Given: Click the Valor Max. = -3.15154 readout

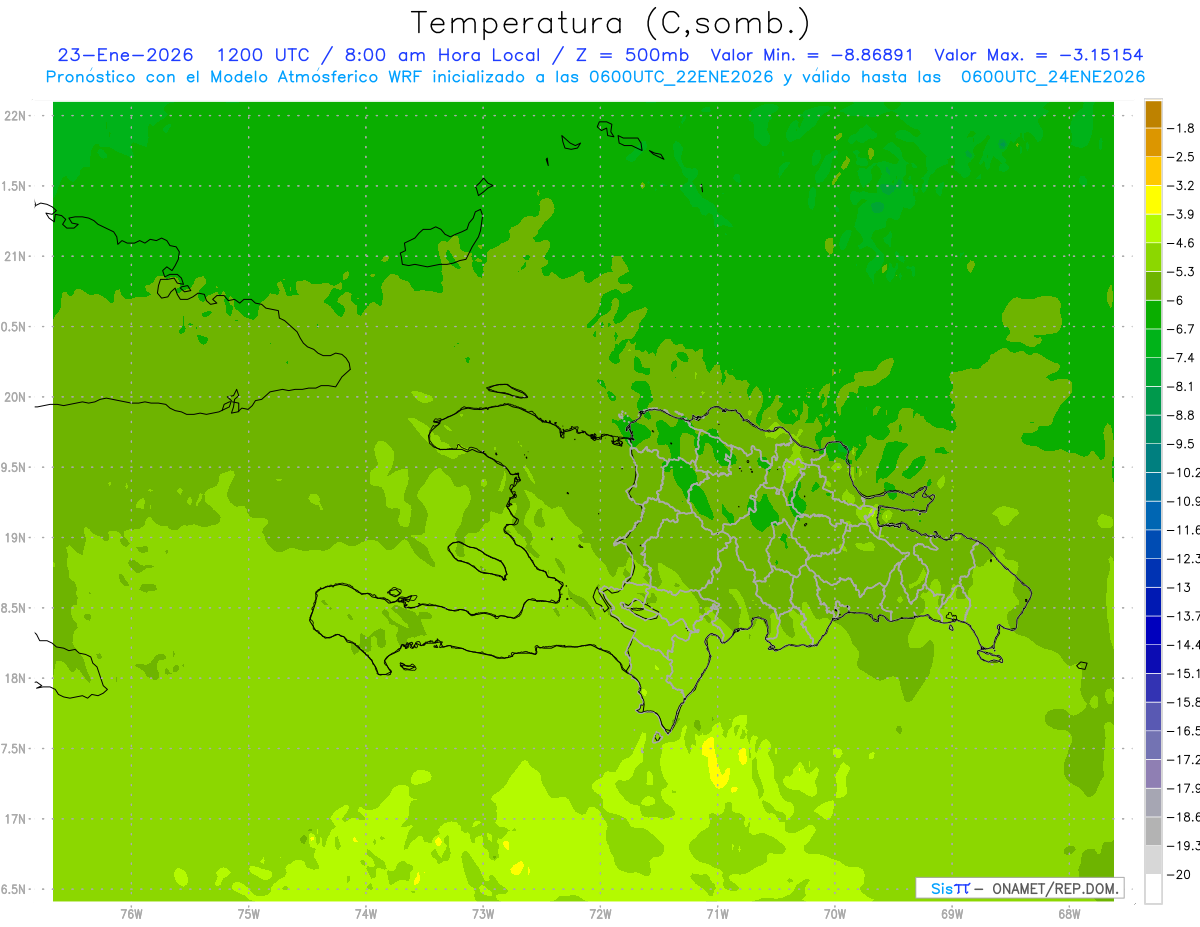Looking at the screenshot, I should click(x=1038, y=55).
